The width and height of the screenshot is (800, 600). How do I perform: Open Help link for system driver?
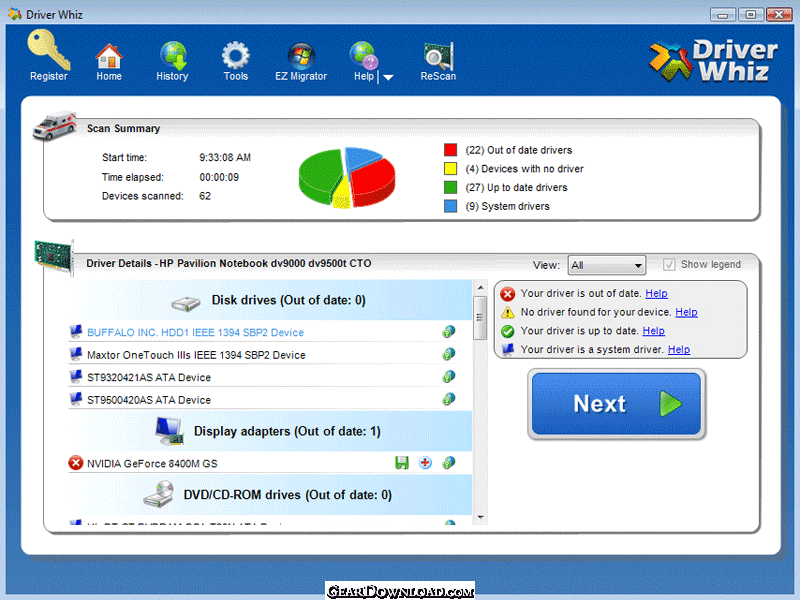(x=679, y=349)
